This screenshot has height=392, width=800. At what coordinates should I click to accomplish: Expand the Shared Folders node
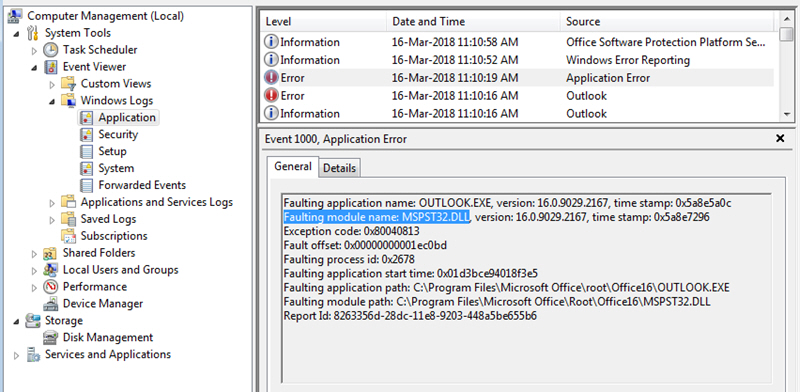point(34,253)
